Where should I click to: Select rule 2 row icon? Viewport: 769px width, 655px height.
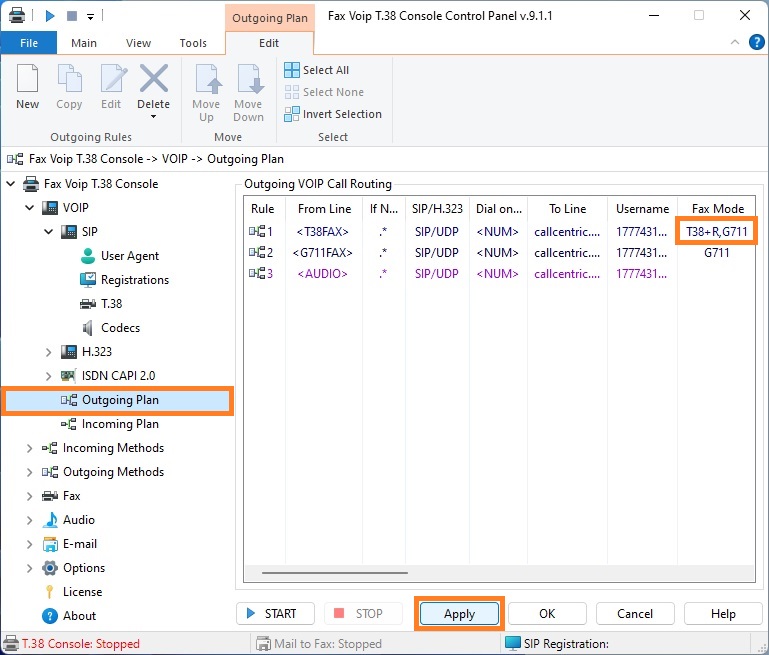[256, 252]
